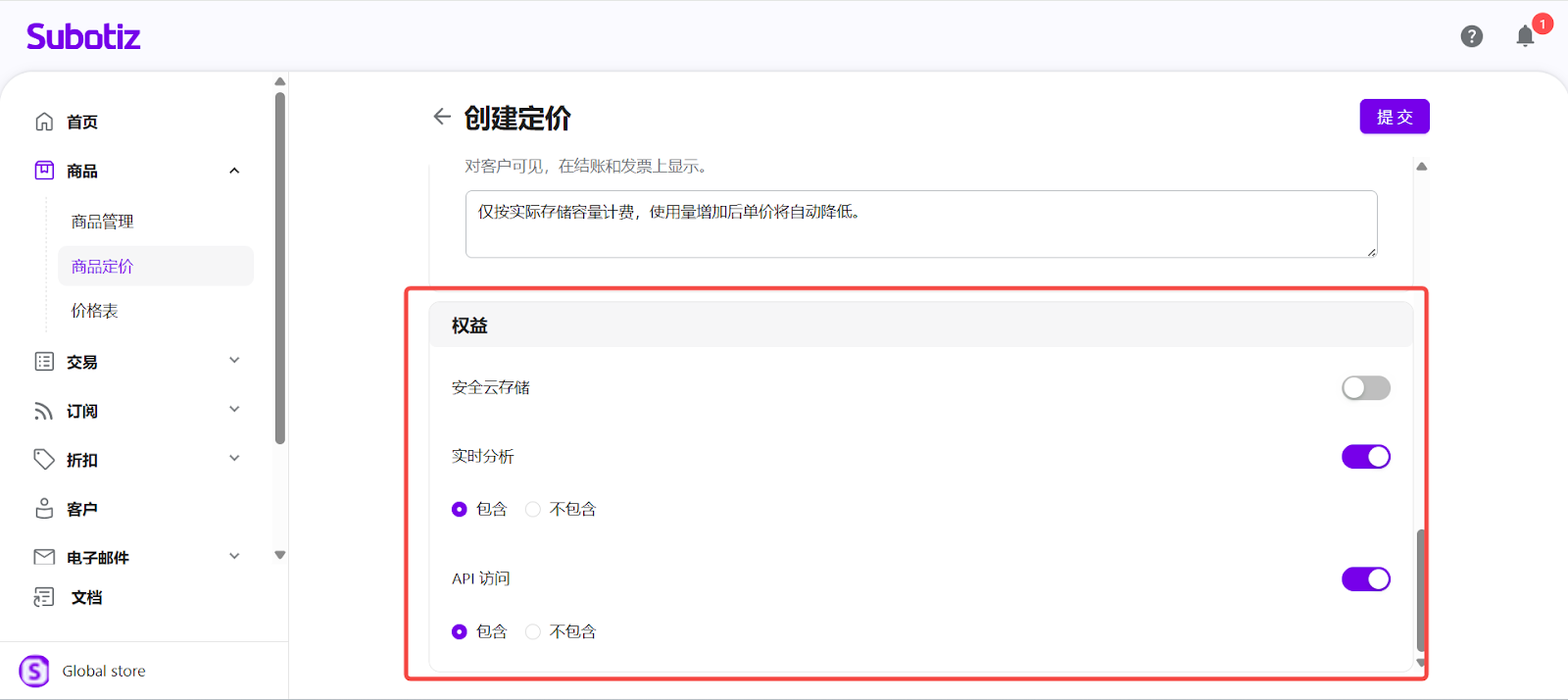Screen dimensions: 1568x700
Task: Click the 客户 customer icon in sidebar
Action: coord(44,509)
